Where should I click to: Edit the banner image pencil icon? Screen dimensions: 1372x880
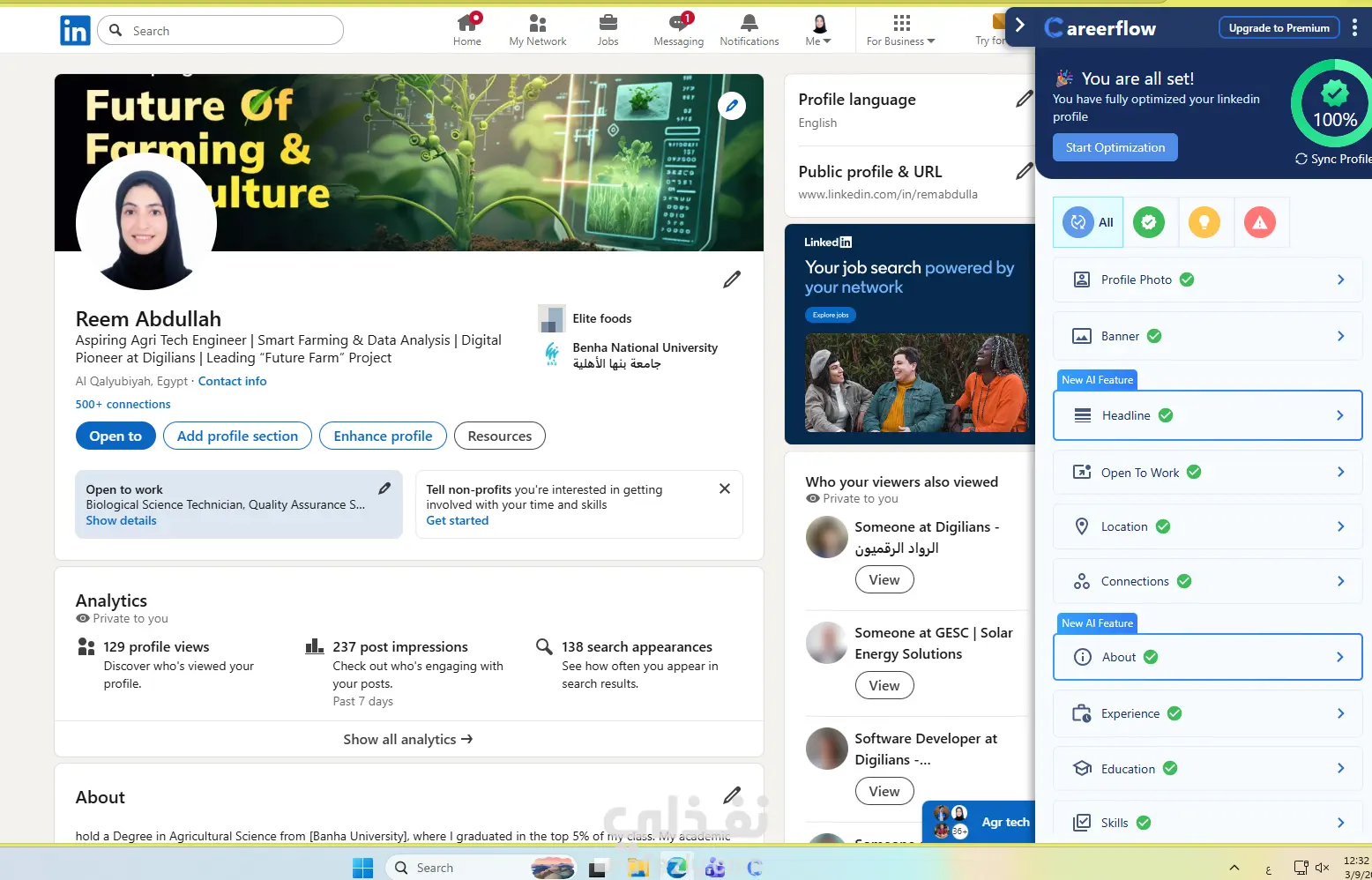coord(731,106)
